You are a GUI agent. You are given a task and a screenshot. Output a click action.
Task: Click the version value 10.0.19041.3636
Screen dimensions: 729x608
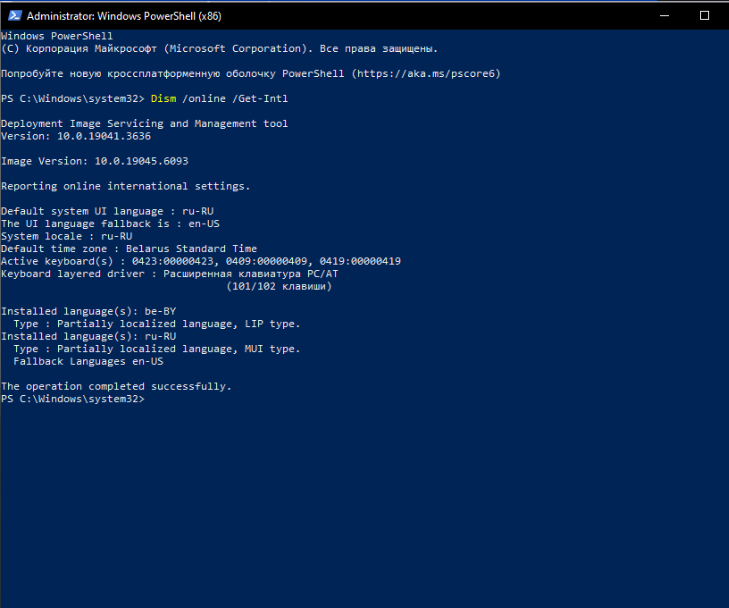(x=104, y=136)
